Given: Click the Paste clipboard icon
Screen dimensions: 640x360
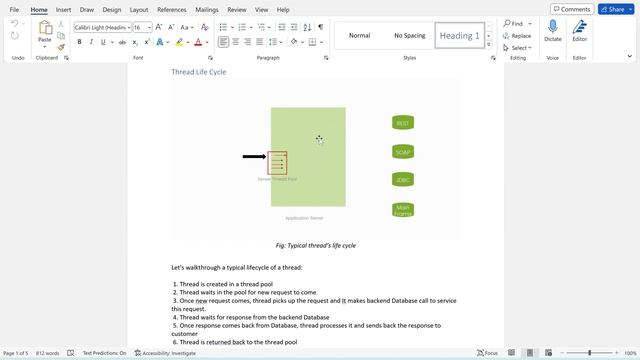Looking at the screenshot, I should [45, 28].
